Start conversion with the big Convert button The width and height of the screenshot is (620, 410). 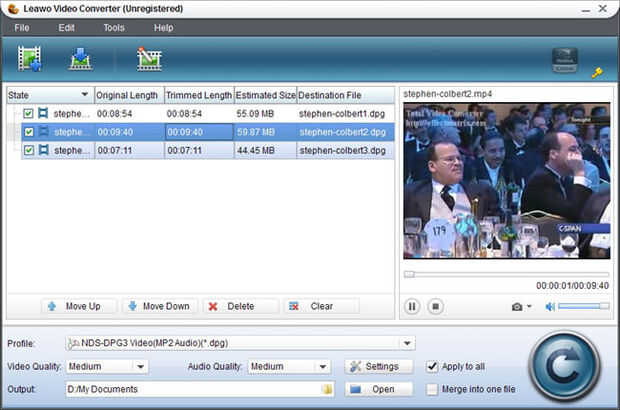click(x=564, y=367)
